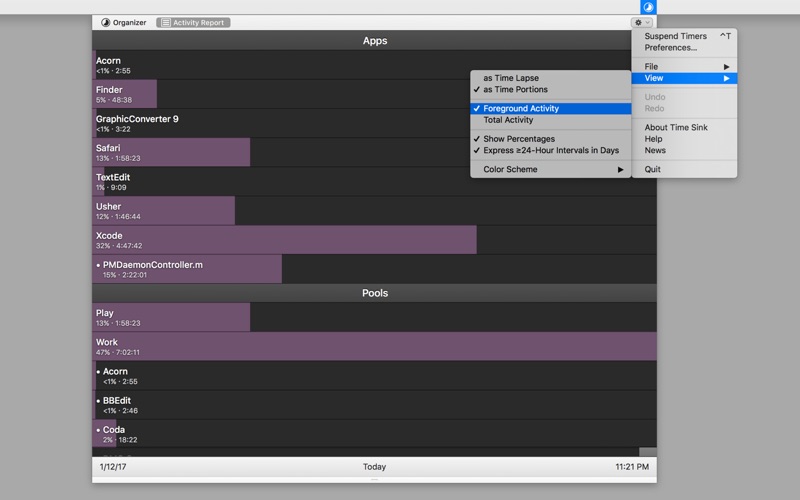The height and width of the screenshot is (500, 800).
Task: Select the Coda row in Pools
Action: pos(374,434)
